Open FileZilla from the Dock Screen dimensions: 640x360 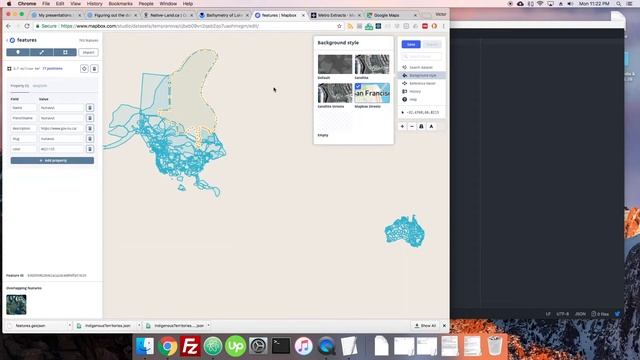tap(190, 346)
